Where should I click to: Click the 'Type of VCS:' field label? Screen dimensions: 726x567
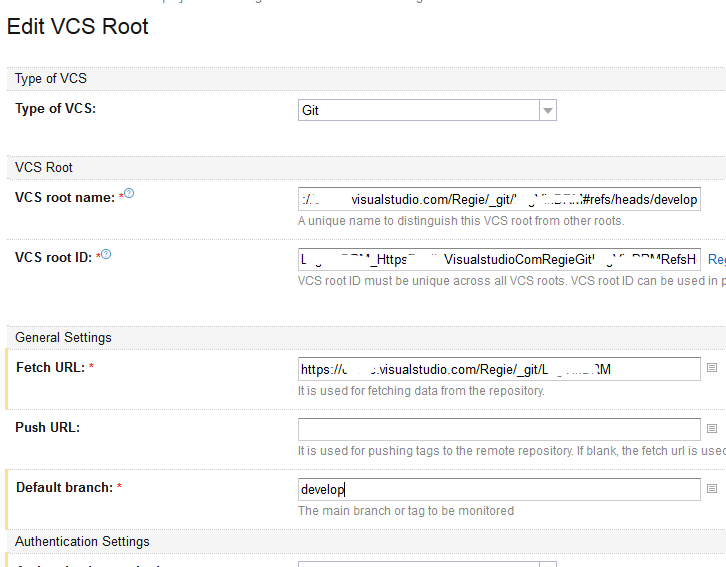pos(56,109)
